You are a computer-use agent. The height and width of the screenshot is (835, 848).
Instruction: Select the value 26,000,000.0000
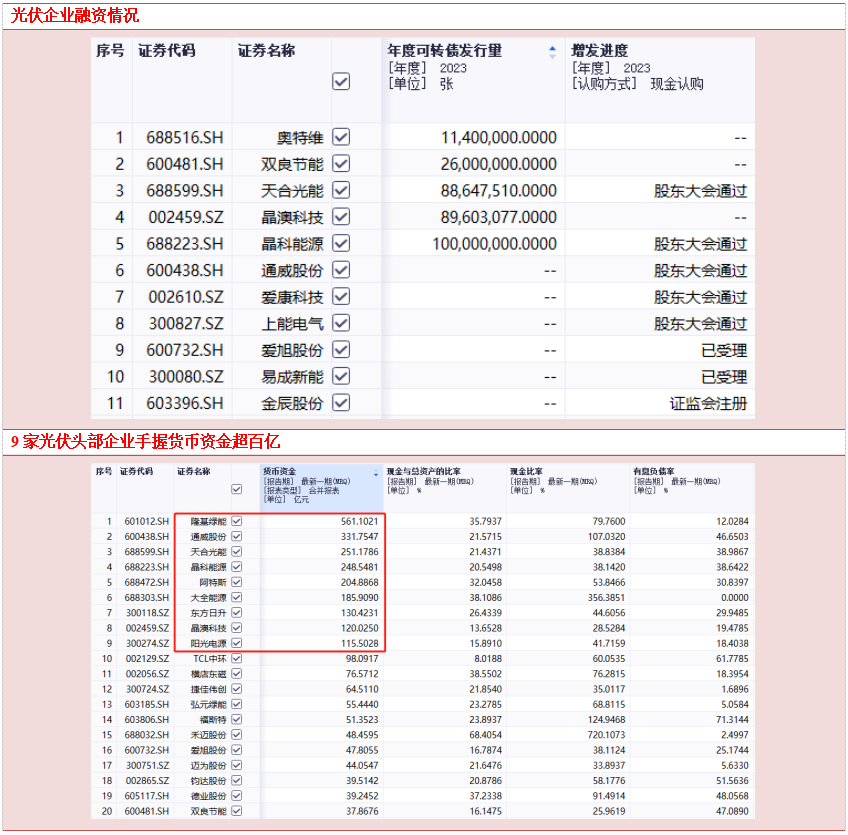click(x=499, y=164)
